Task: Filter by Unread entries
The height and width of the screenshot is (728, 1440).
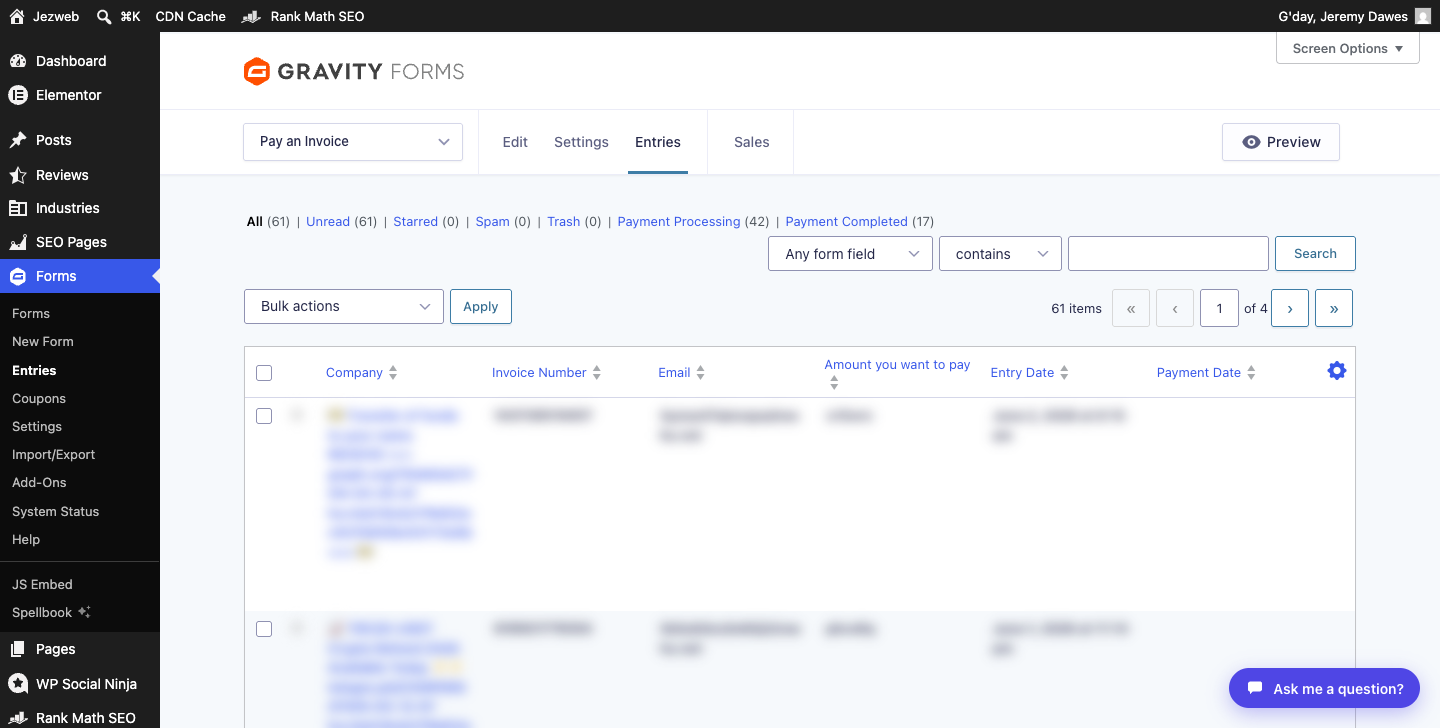Action: tap(328, 222)
